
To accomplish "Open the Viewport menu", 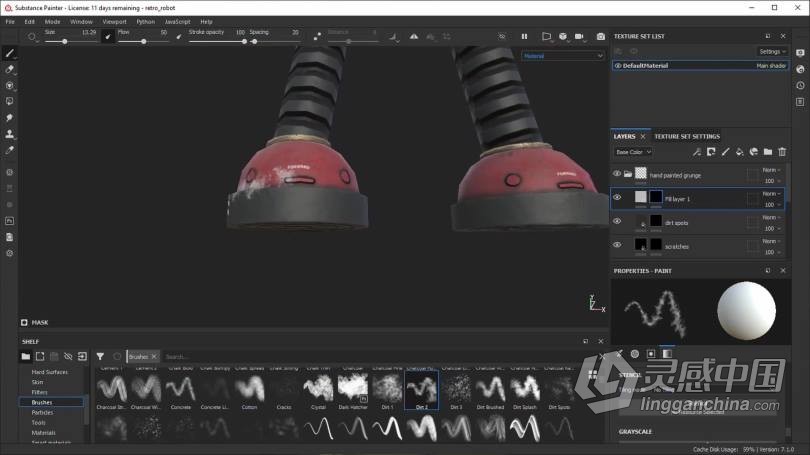I will [114, 22].
